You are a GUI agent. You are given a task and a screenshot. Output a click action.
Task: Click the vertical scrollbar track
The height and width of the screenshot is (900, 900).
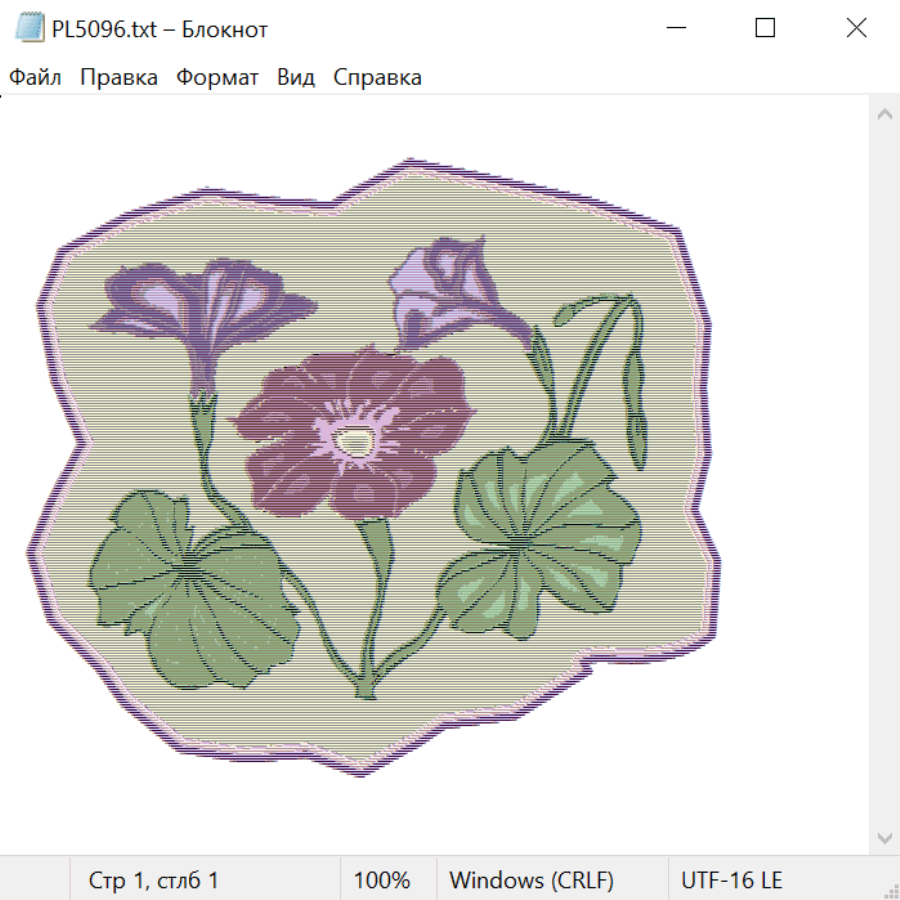tap(884, 475)
